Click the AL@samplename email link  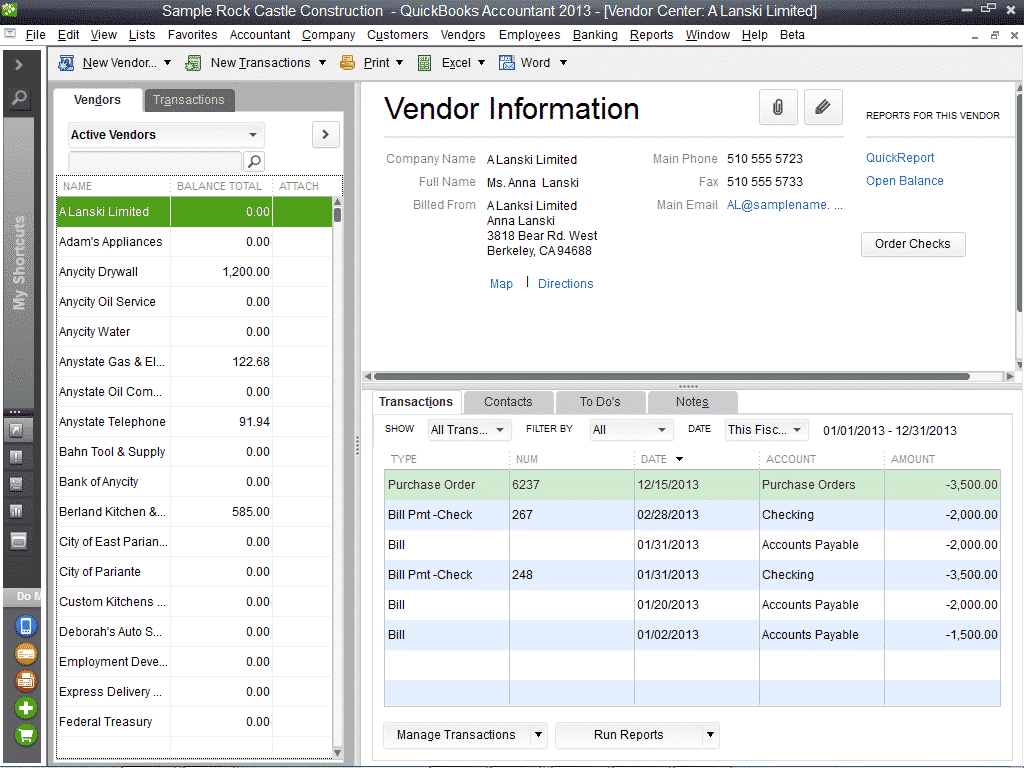point(784,204)
